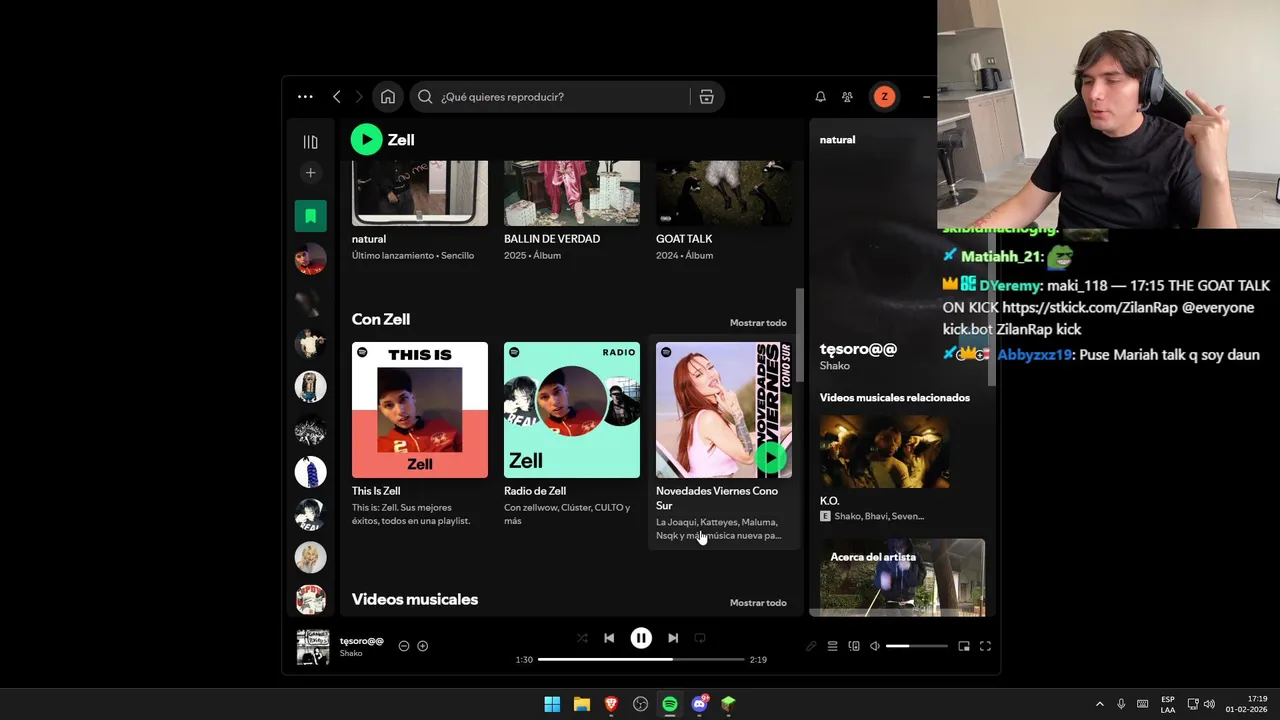Image resolution: width=1280 pixels, height=720 pixels.
Task: Open Brave browser from taskbar
Action: (x=611, y=704)
